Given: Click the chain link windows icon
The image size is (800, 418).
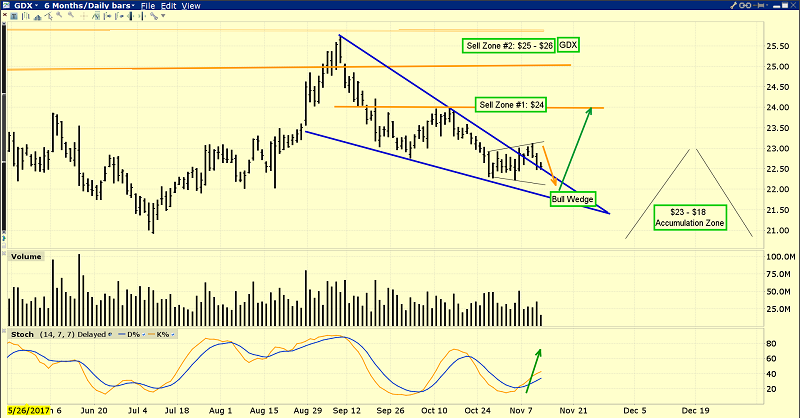Looking at the screenshot, I should 745,5.
